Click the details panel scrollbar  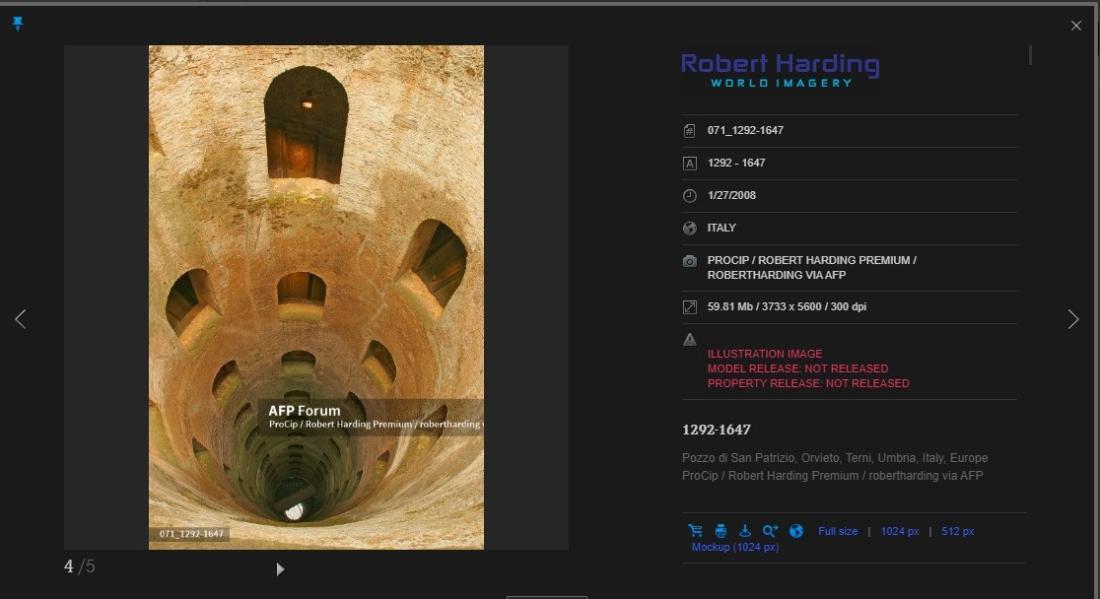[x=1030, y=55]
